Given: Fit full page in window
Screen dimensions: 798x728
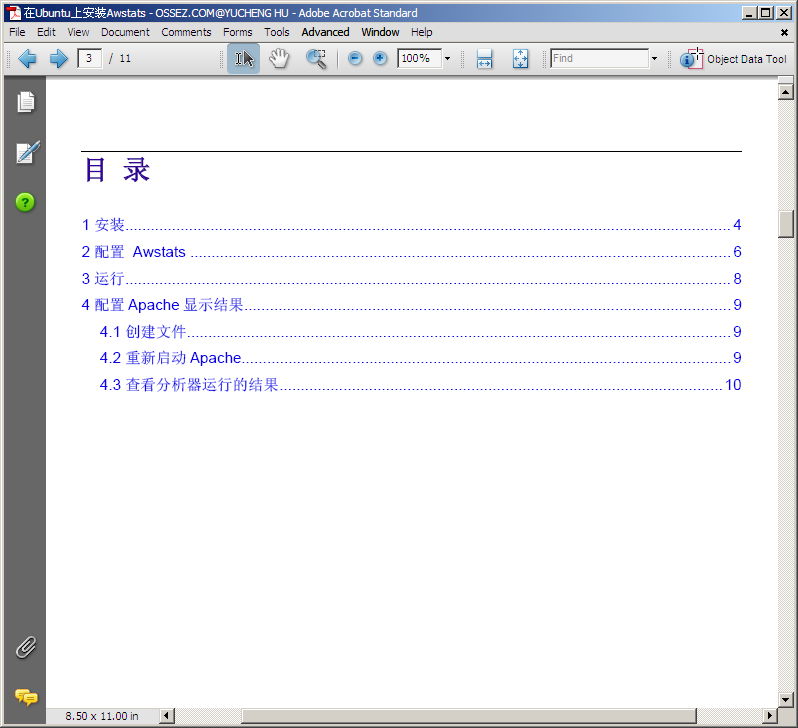Looking at the screenshot, I should point(520,59).
